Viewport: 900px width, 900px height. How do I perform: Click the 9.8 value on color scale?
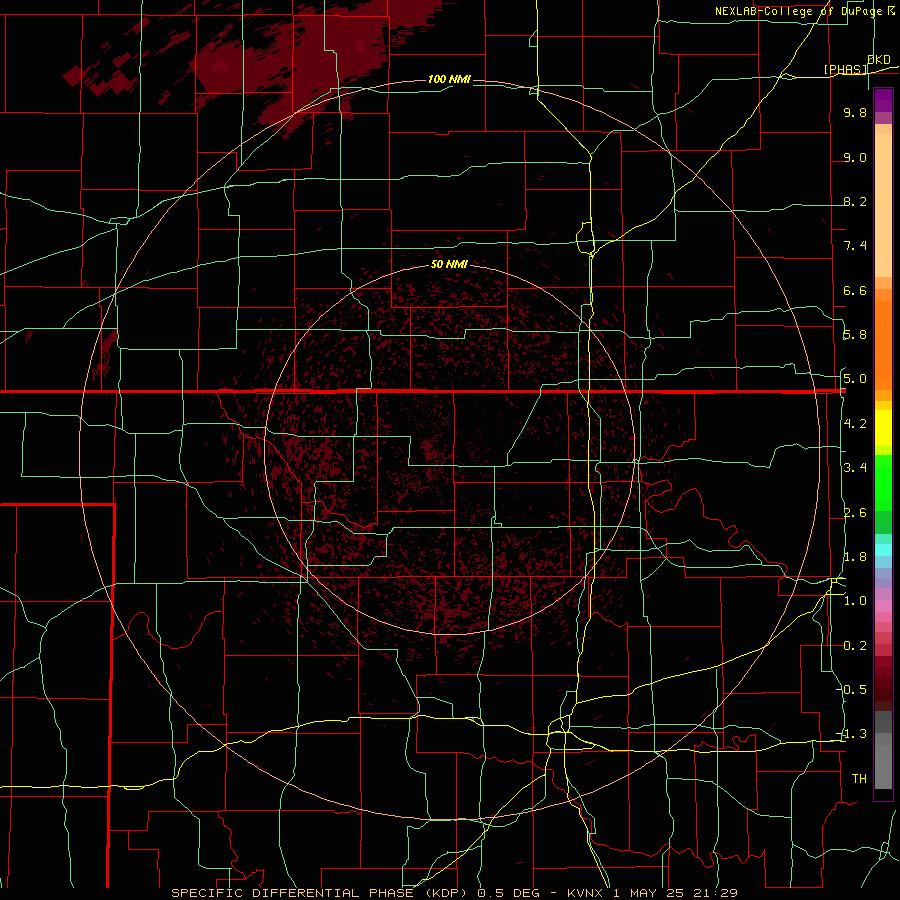click(855, 112)
